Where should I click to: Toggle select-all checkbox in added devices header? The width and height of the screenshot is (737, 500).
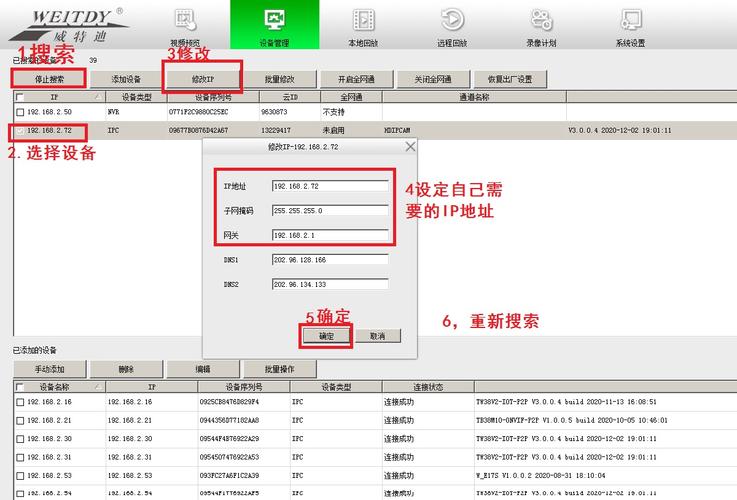coord(20,387)
